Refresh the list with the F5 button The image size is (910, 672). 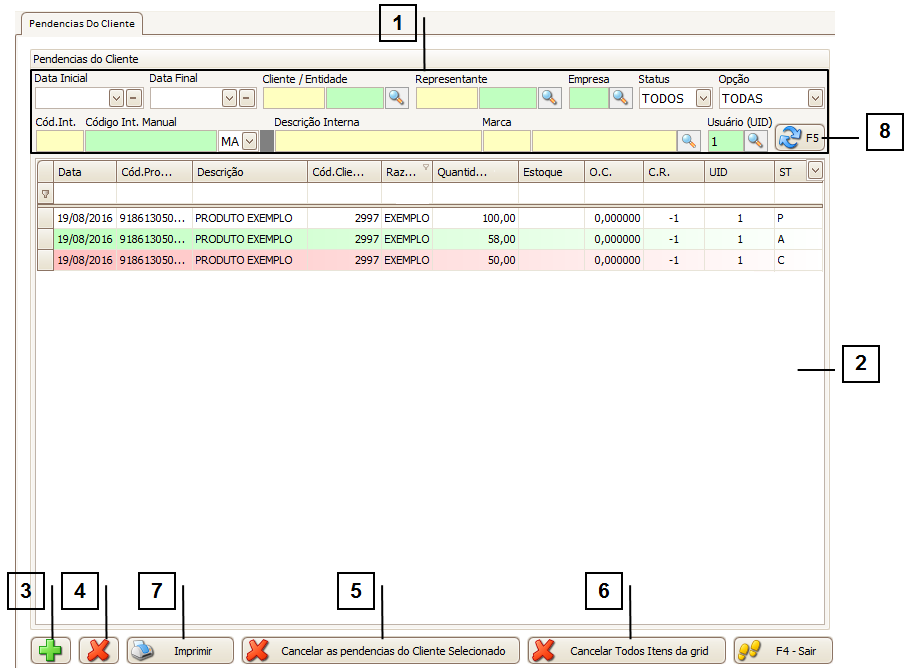pyautogui.click(x=804, y=138)
